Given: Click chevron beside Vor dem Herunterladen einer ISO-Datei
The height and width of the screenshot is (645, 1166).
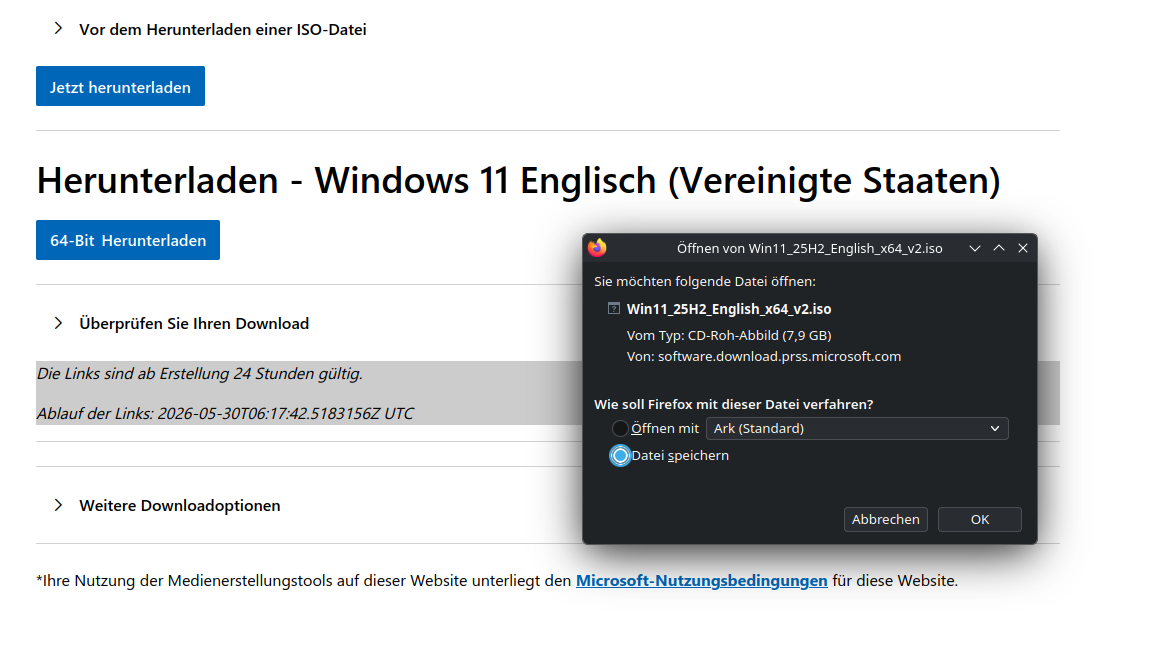Looking at the screenshot, I should (x=58, y=28).
